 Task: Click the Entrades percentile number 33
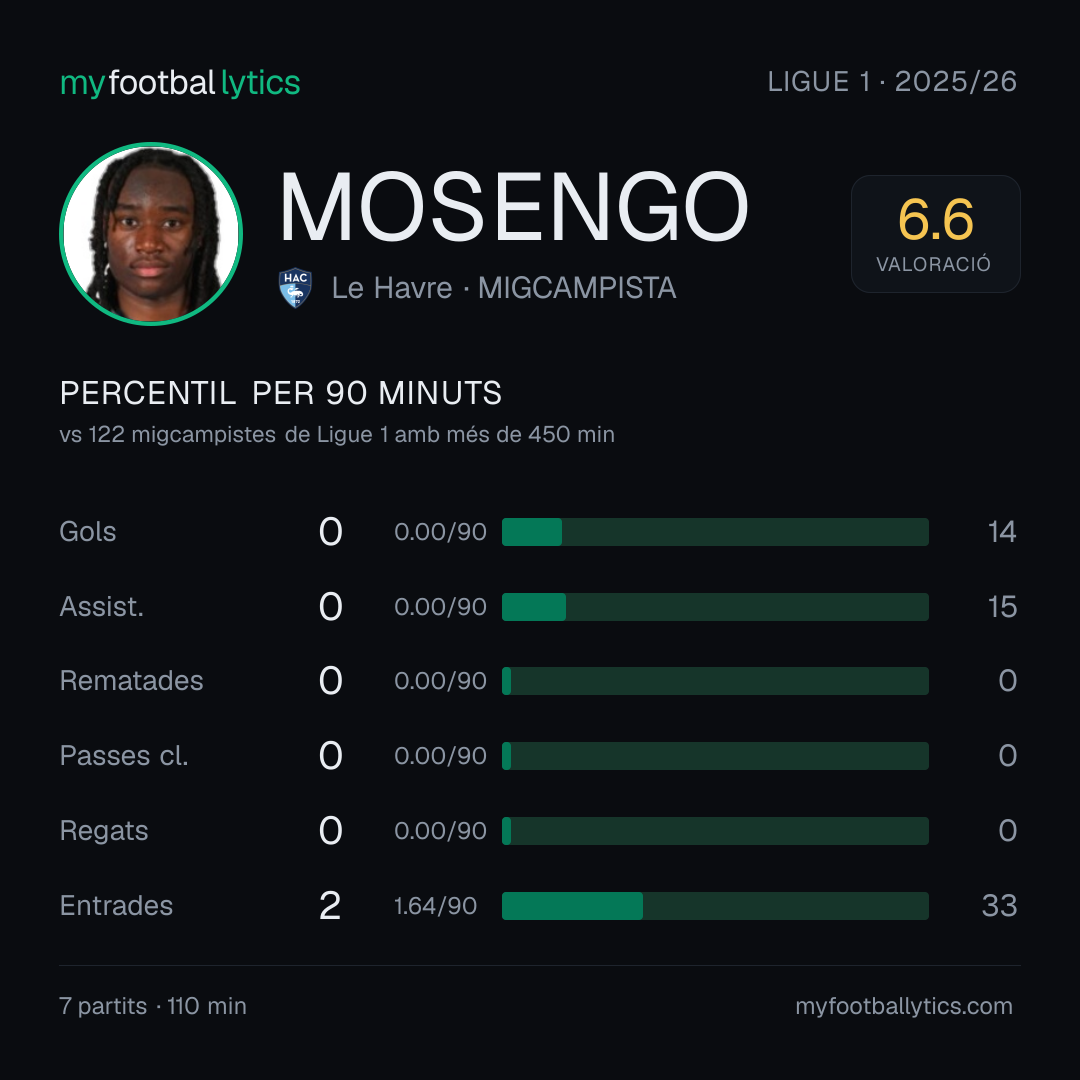[x=999, y=906]
